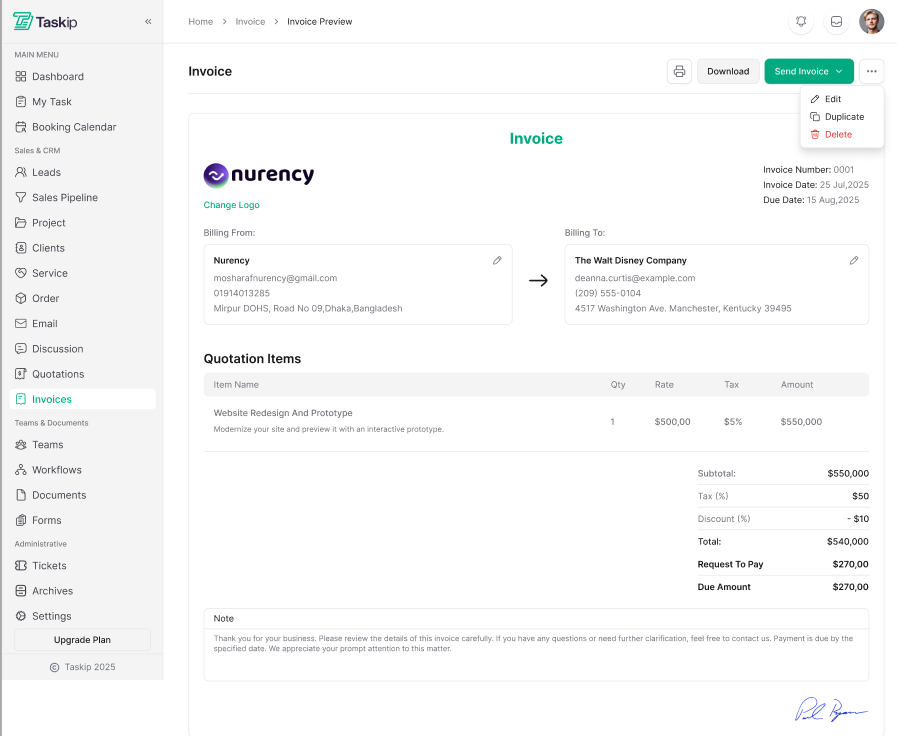
Task: Select Edit from the options menu
Action: coord(832,99)
